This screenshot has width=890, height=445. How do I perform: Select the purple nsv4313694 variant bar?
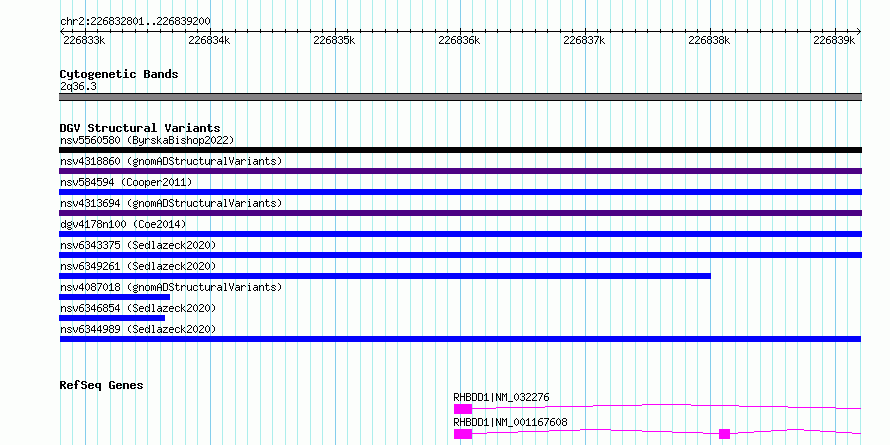(x=460, y=213)
